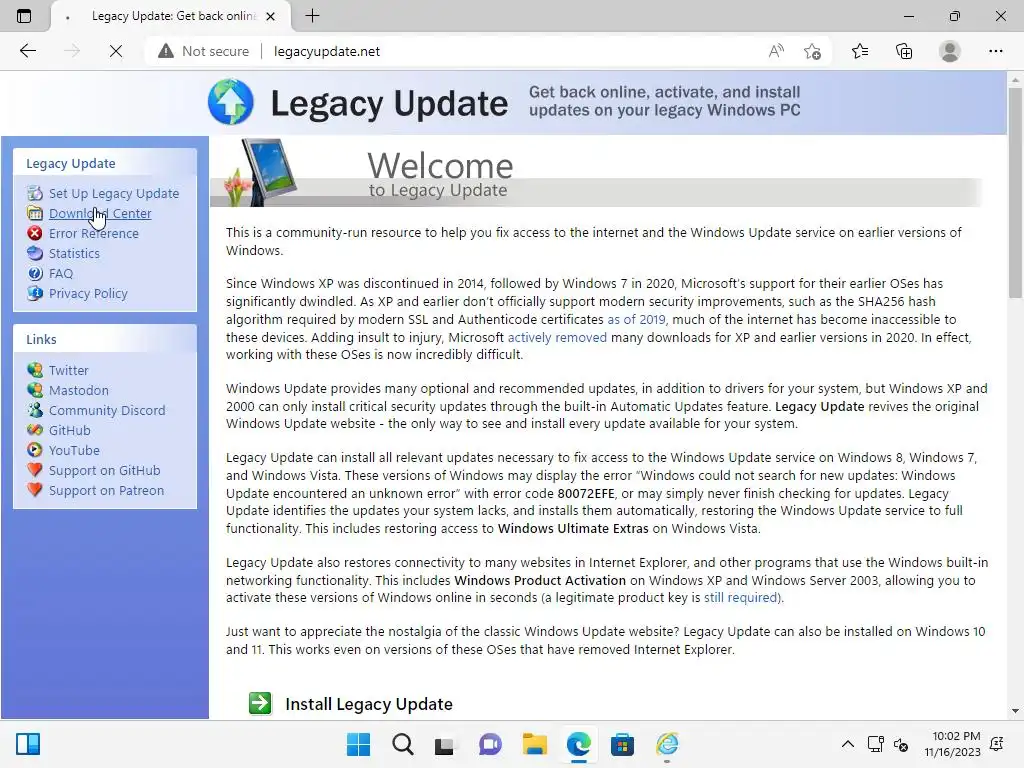Click the red Error Reference icon

point(35,233)
